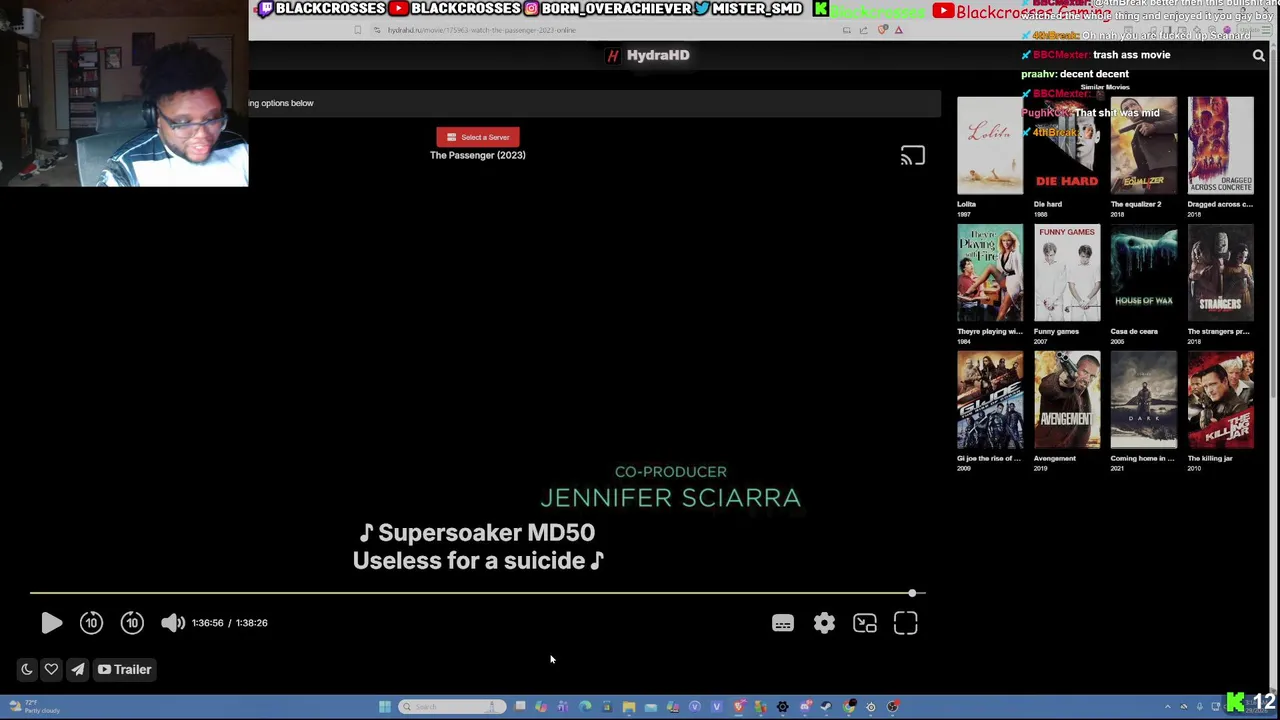Open the YouTube Trailer button

(124, 670)
